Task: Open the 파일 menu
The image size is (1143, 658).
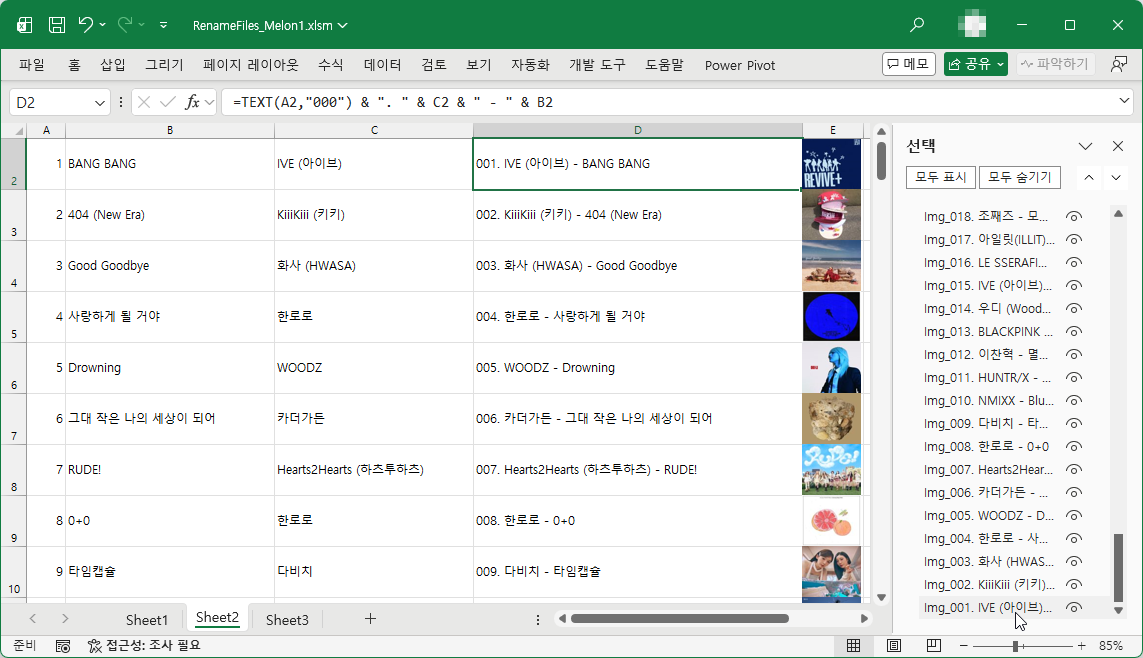Action: coord(32,65)
